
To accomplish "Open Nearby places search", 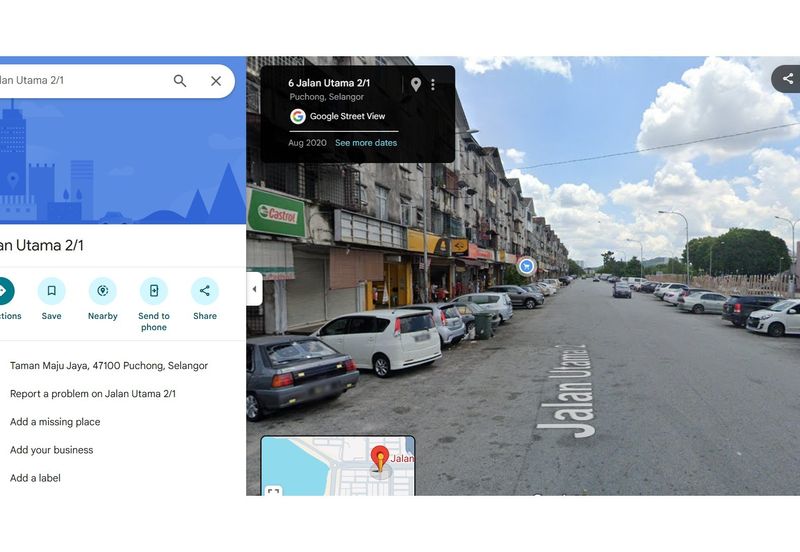I will pyautogui.click(x=102, y=291).
